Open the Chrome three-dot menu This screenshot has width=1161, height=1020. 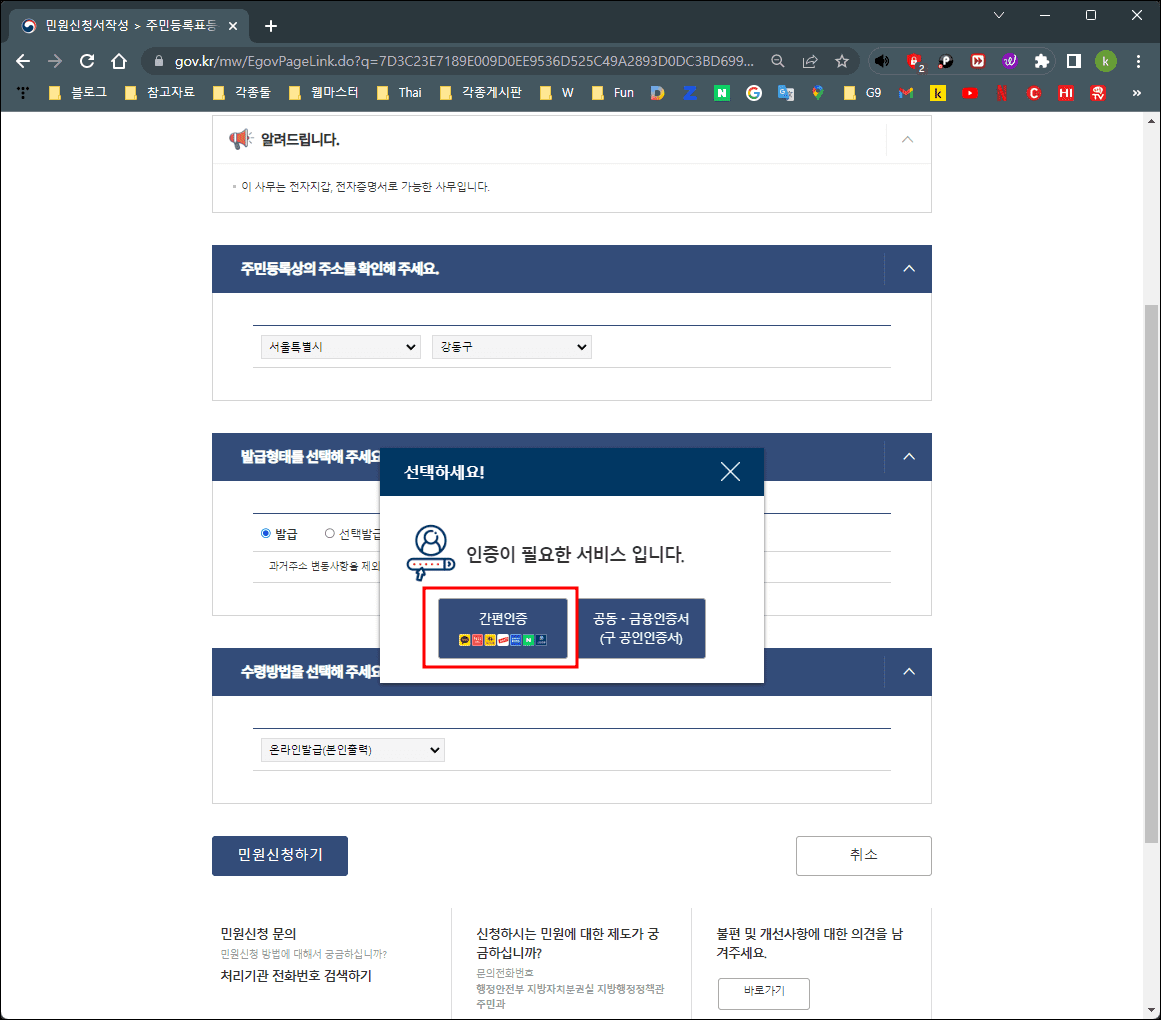(1138, 61)
